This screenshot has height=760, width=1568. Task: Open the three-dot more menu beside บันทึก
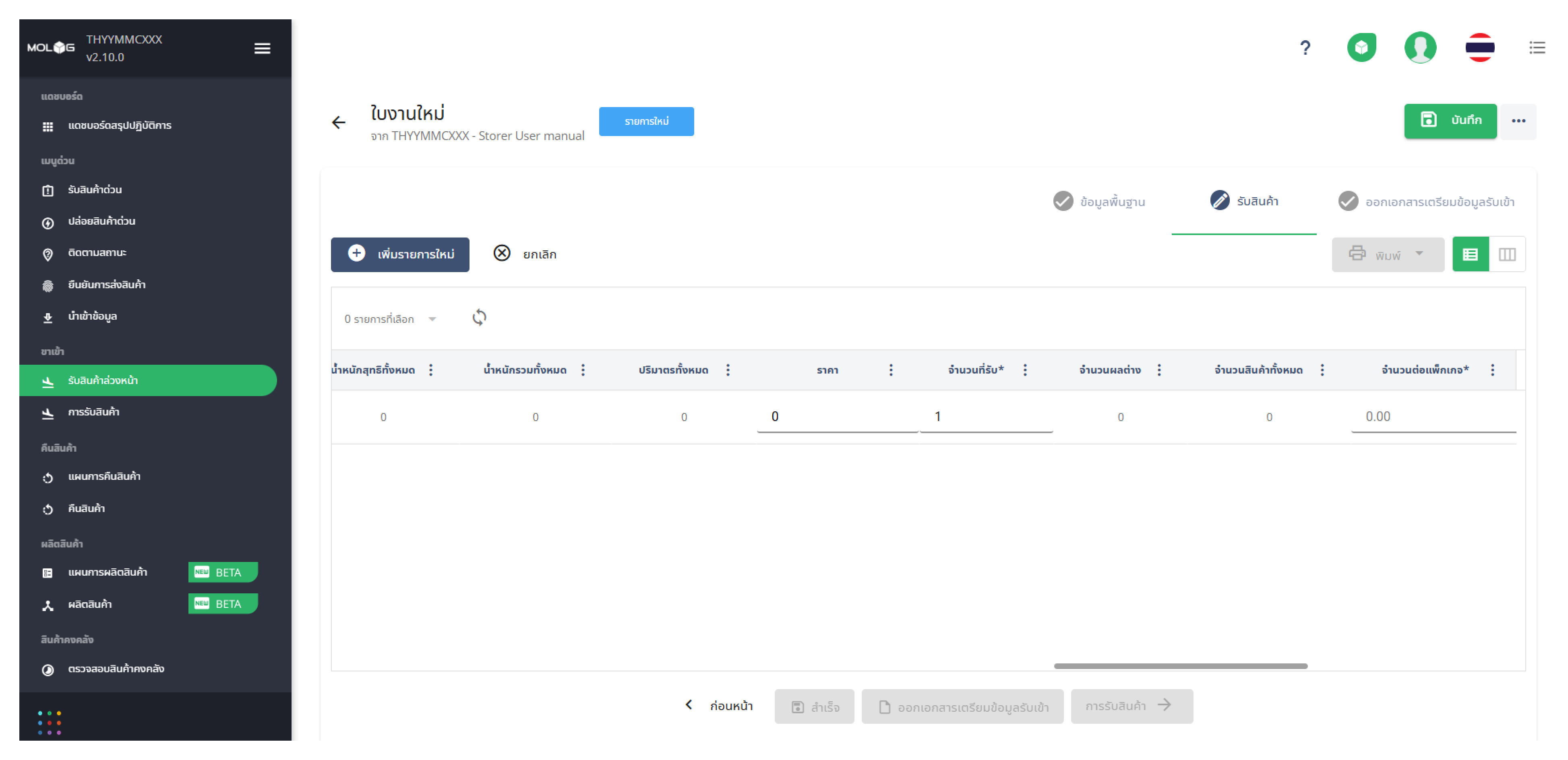coord(1518,120)
